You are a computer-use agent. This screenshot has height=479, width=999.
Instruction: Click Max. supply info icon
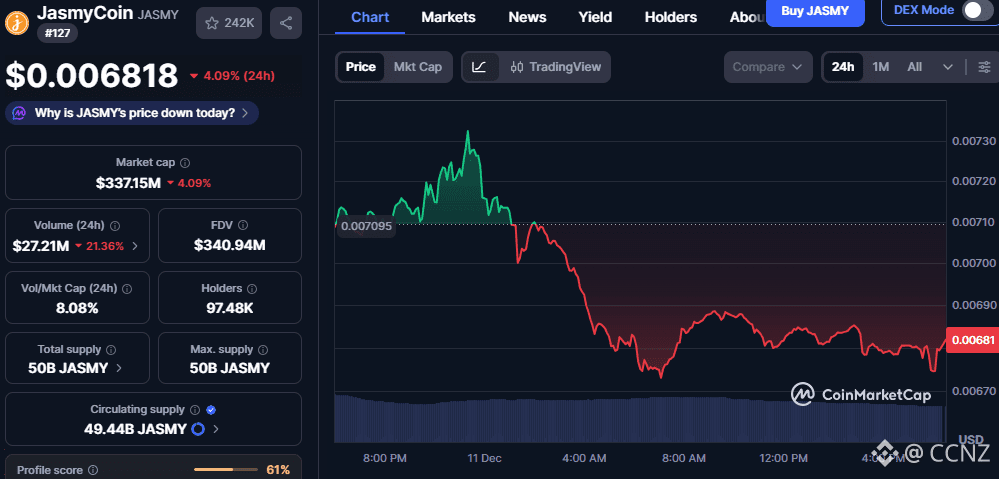[264, 350]
